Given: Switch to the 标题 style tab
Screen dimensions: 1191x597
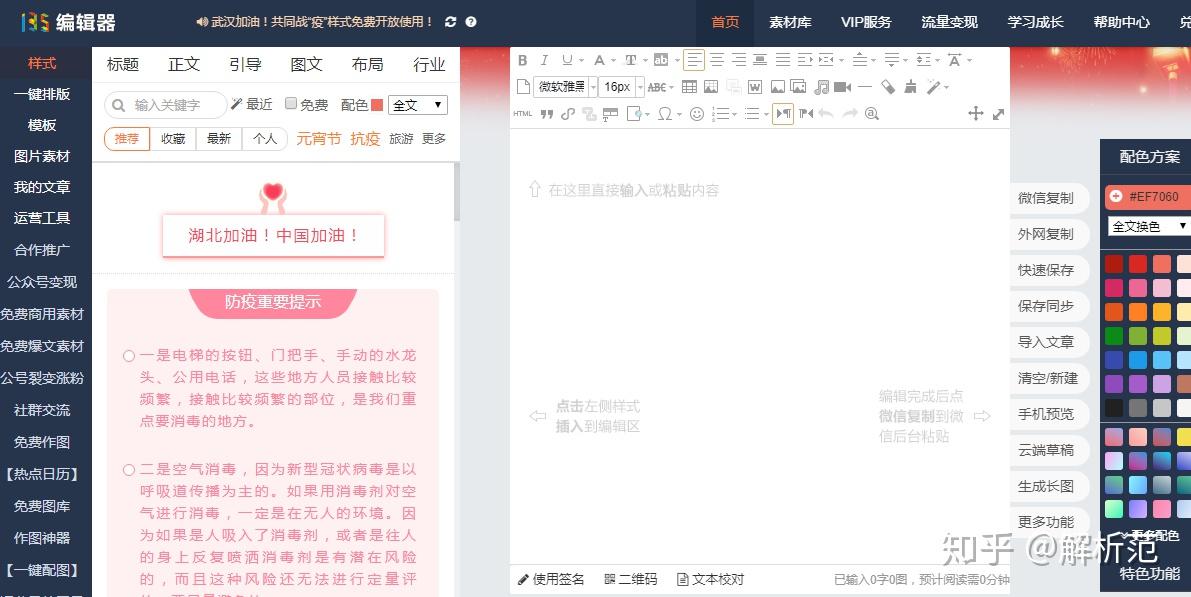Looking at the screenshot, I should click(x=123, y=65).
